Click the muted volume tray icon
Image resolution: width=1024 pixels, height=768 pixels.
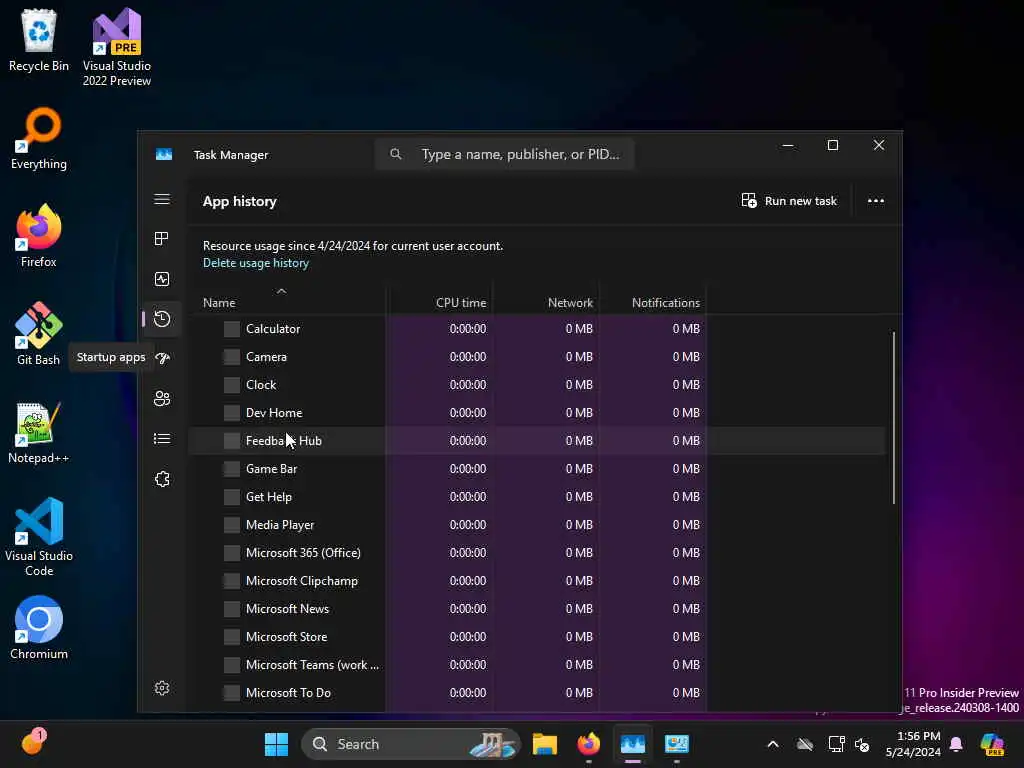(x=862, y=744)
